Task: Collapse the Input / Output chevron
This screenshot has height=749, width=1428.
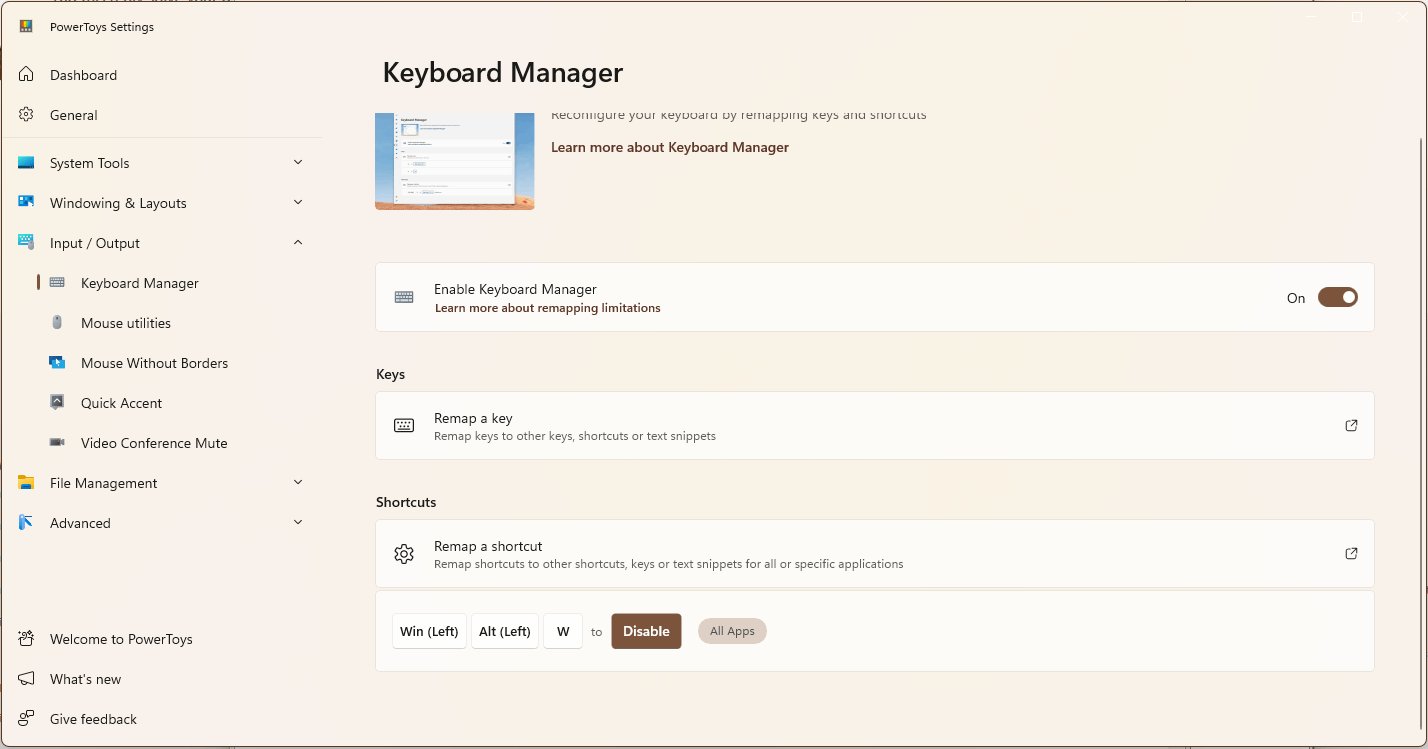Action: coord(298,242)
